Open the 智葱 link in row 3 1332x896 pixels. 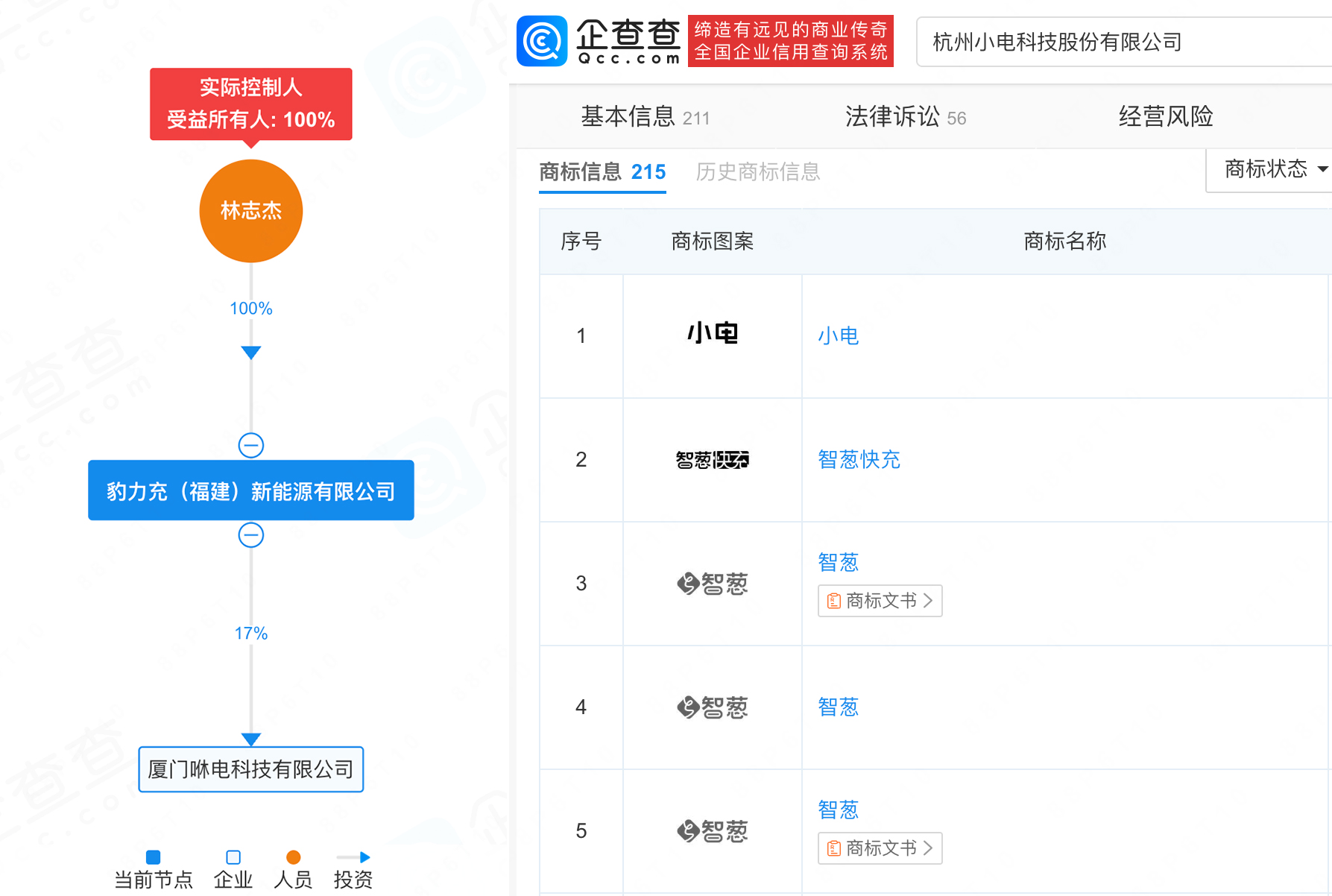839,562
